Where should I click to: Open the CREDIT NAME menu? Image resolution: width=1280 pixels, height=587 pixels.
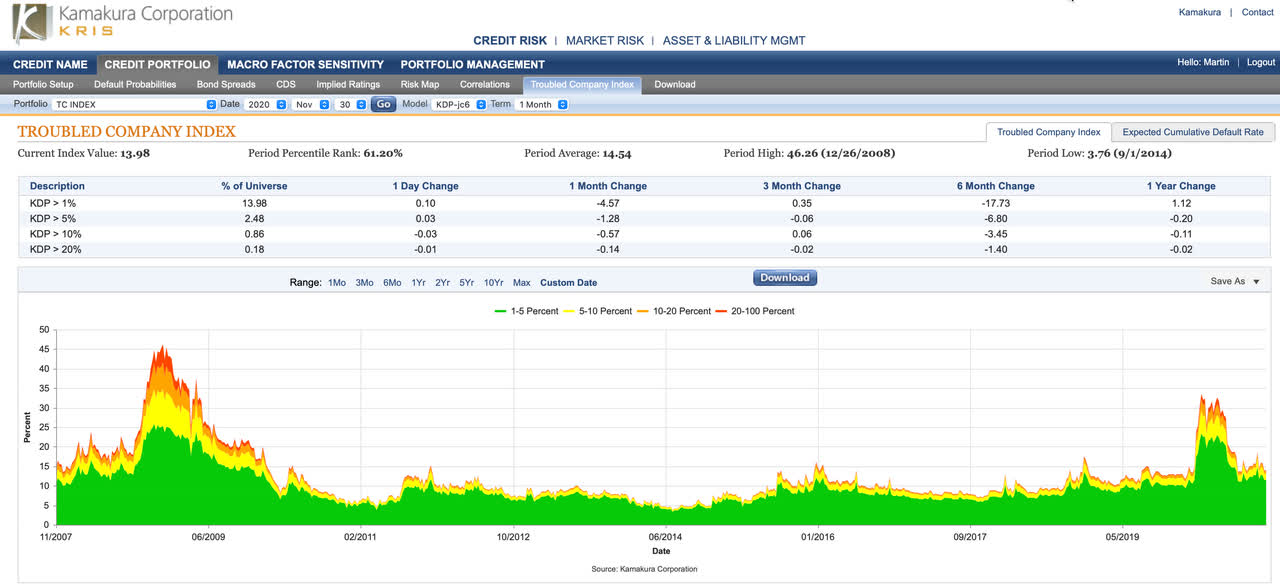pyautogui.click(x=50, y=64)
